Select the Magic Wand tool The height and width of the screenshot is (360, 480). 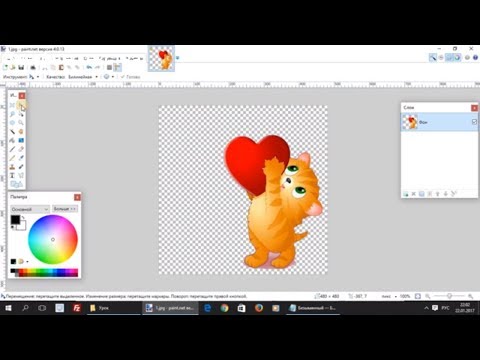point(12,132)
